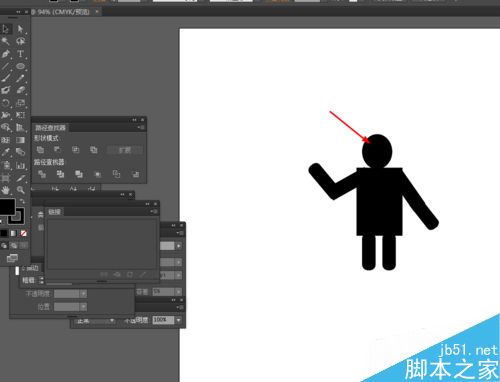Click the 扩展 Expand button

[x=125, y=150]
